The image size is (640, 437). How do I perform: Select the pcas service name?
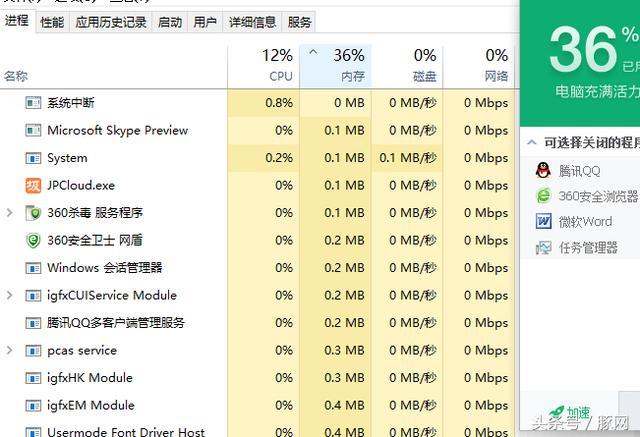pos(82,350)
